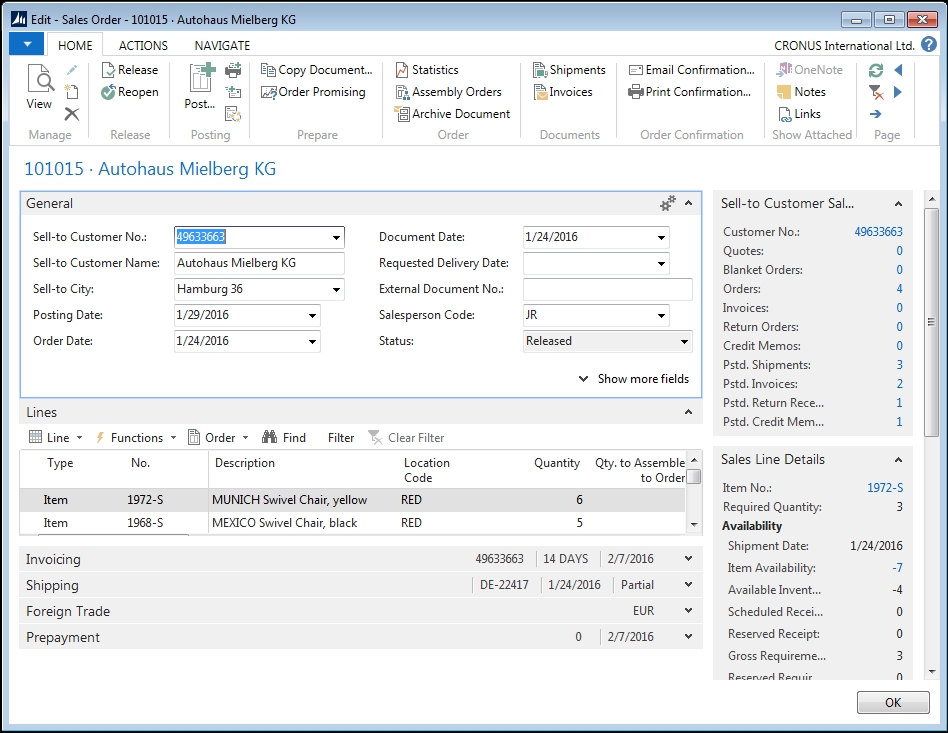Expand Show more fields

(634, 379)
